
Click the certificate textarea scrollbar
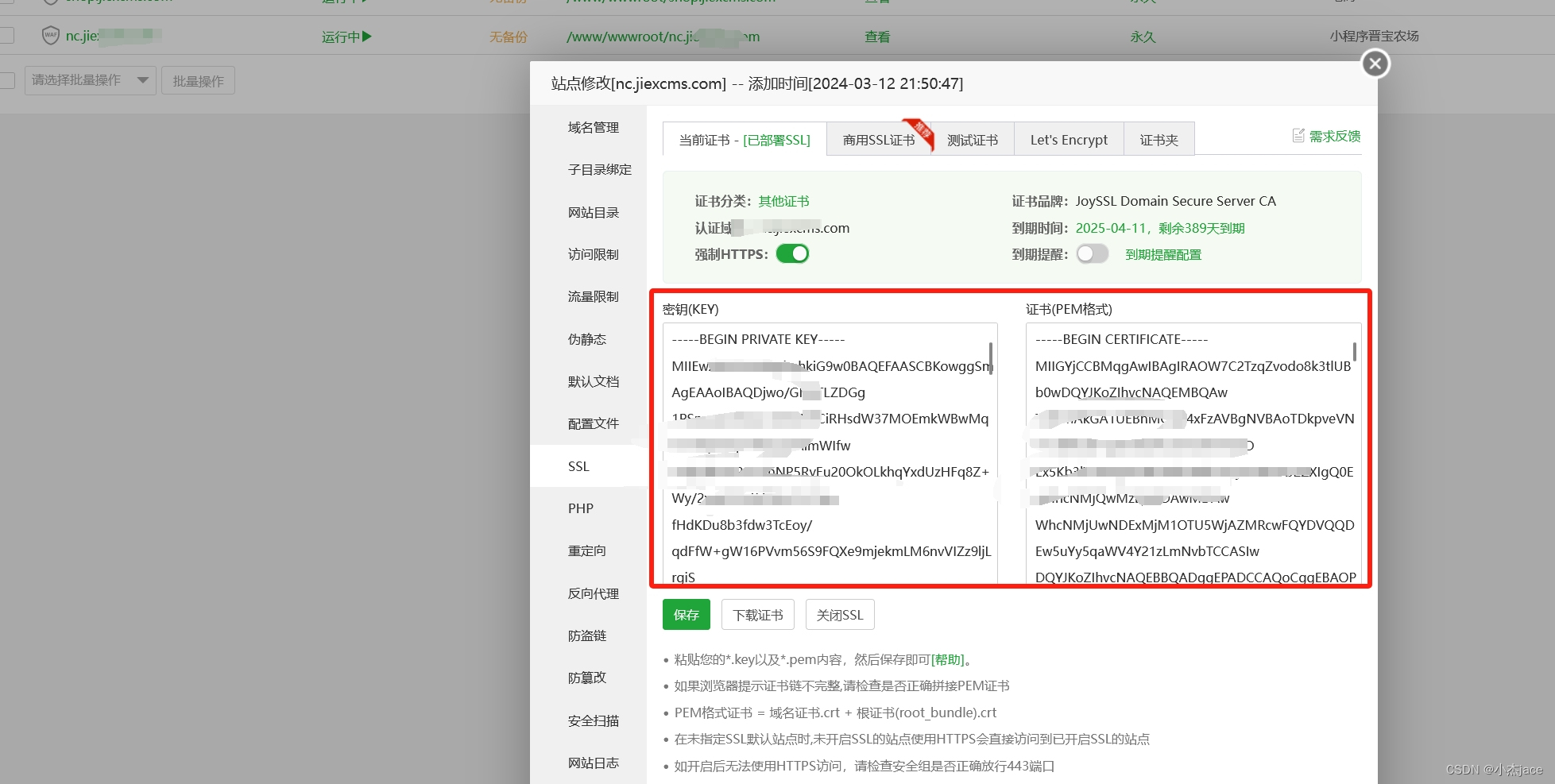point(1355,351)
